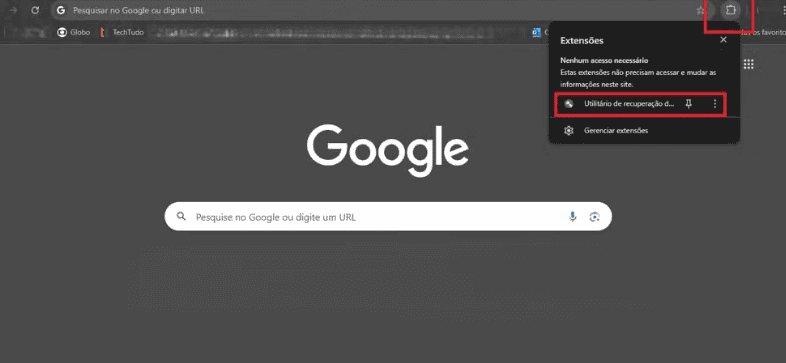
Task: Open the Extensions puzzle icon in toolbar
Action: (730, 10)
